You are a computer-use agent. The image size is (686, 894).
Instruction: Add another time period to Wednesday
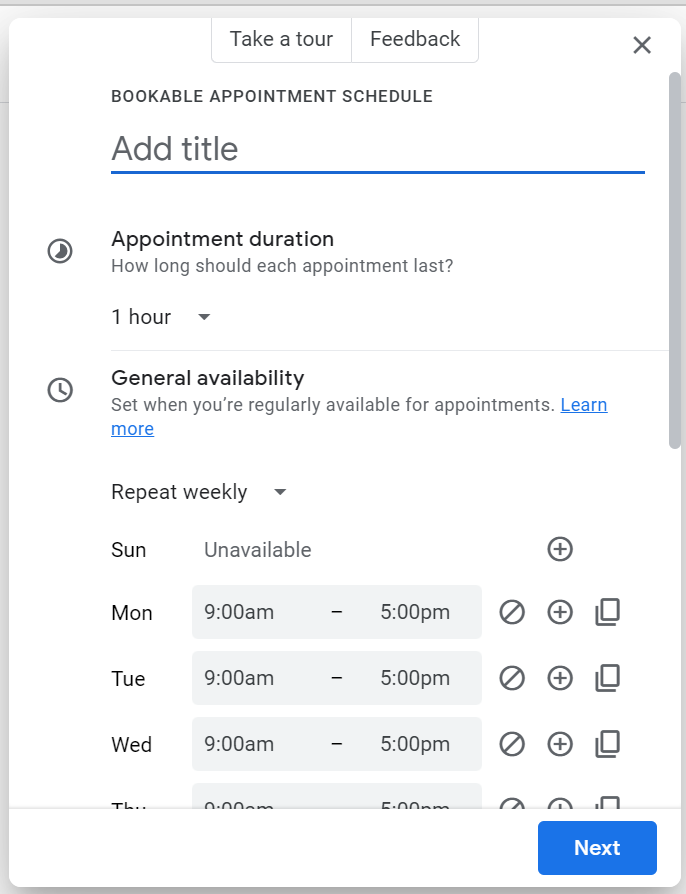[560, 744]
